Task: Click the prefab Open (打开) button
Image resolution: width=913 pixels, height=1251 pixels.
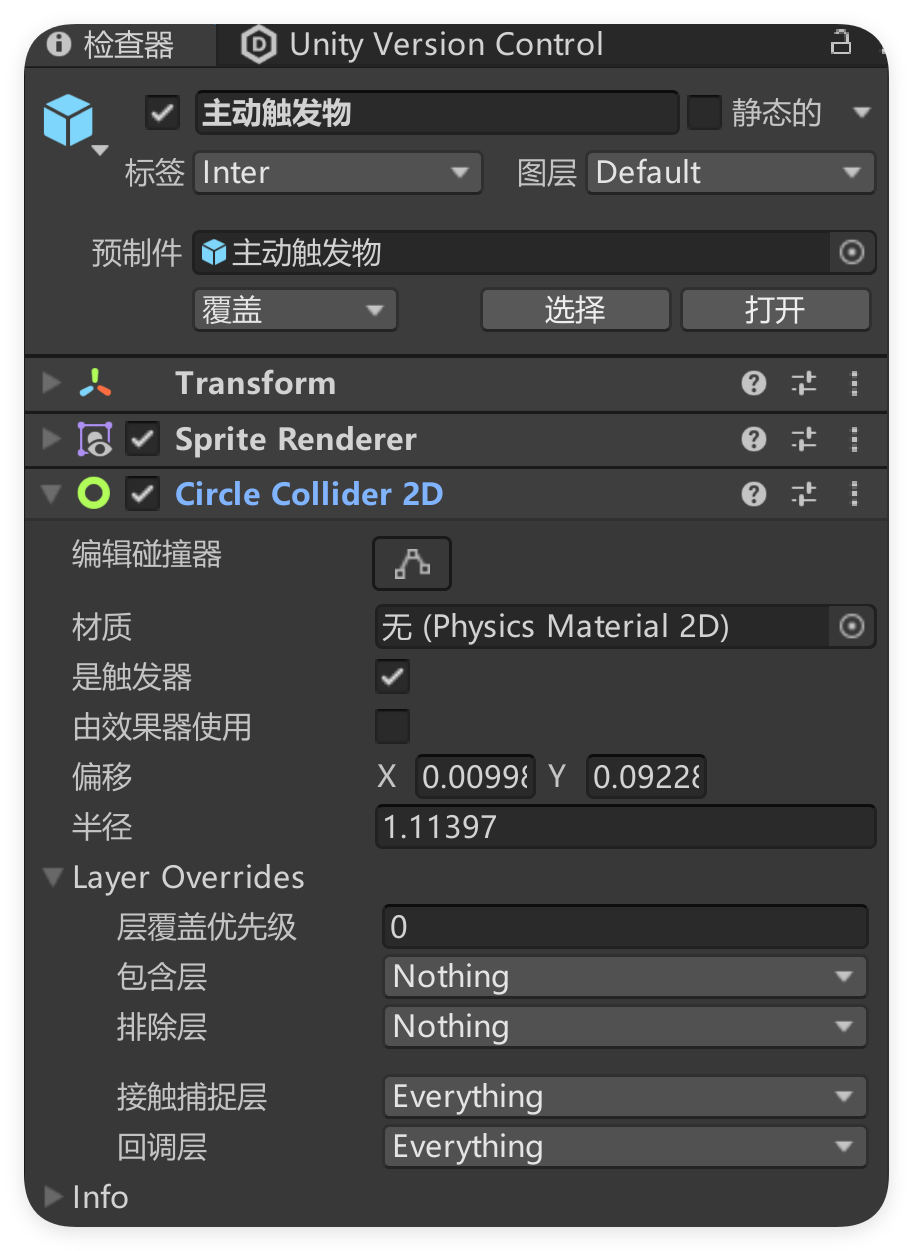Action: [775, 310]
